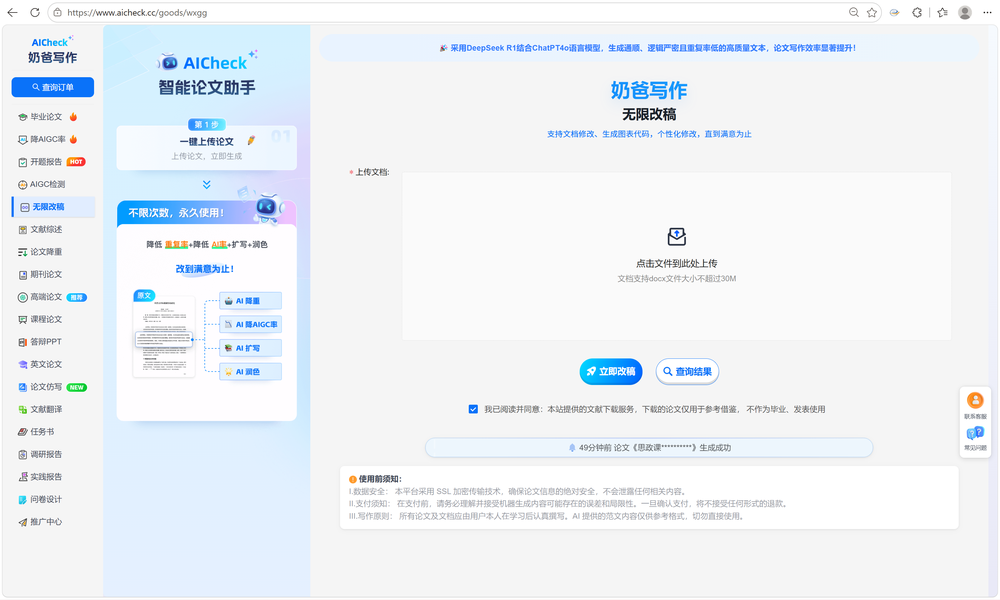Click the 点击文件到此处上传 text
This screenshot has width=1000, height=600.
click(677, 263)
